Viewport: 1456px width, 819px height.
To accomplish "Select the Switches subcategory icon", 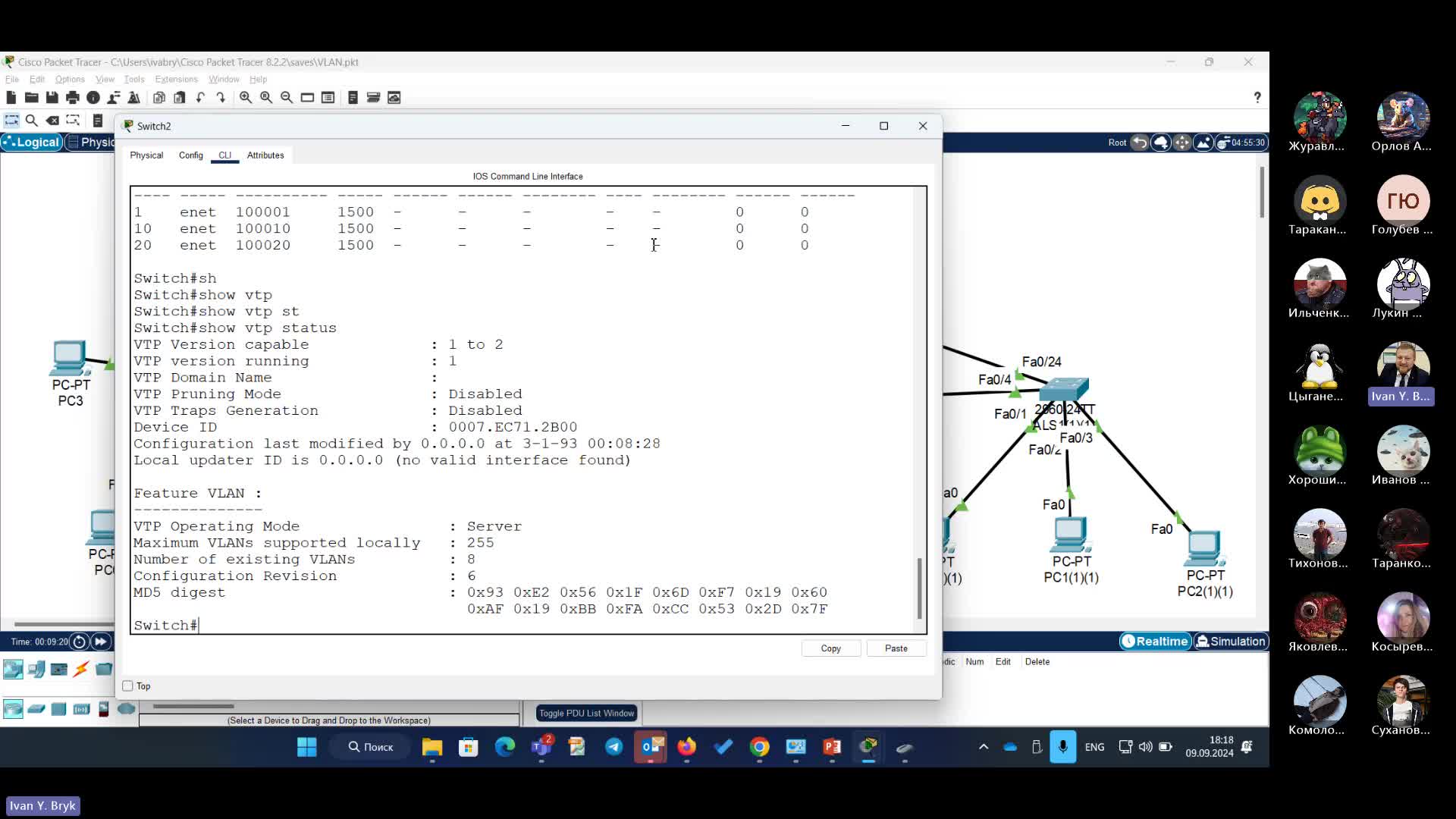I will pos(36,709).
